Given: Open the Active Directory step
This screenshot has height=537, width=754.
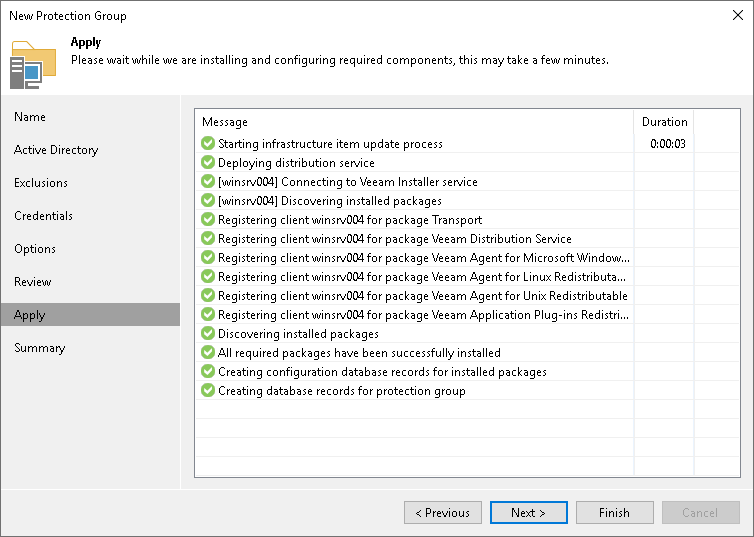Looking at the screenshot, I should click(56, 150).
